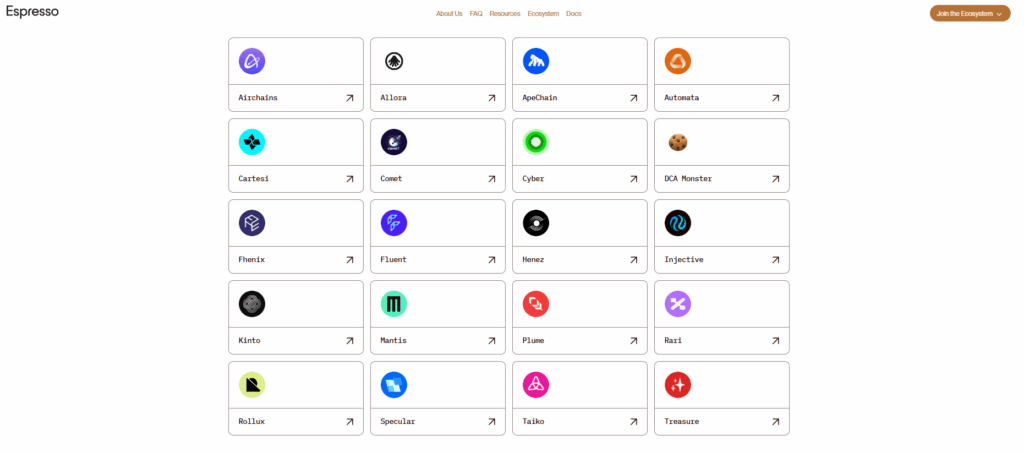Click the DCA Monster cookie icon
1024x452 pixels.
(678, 142)
